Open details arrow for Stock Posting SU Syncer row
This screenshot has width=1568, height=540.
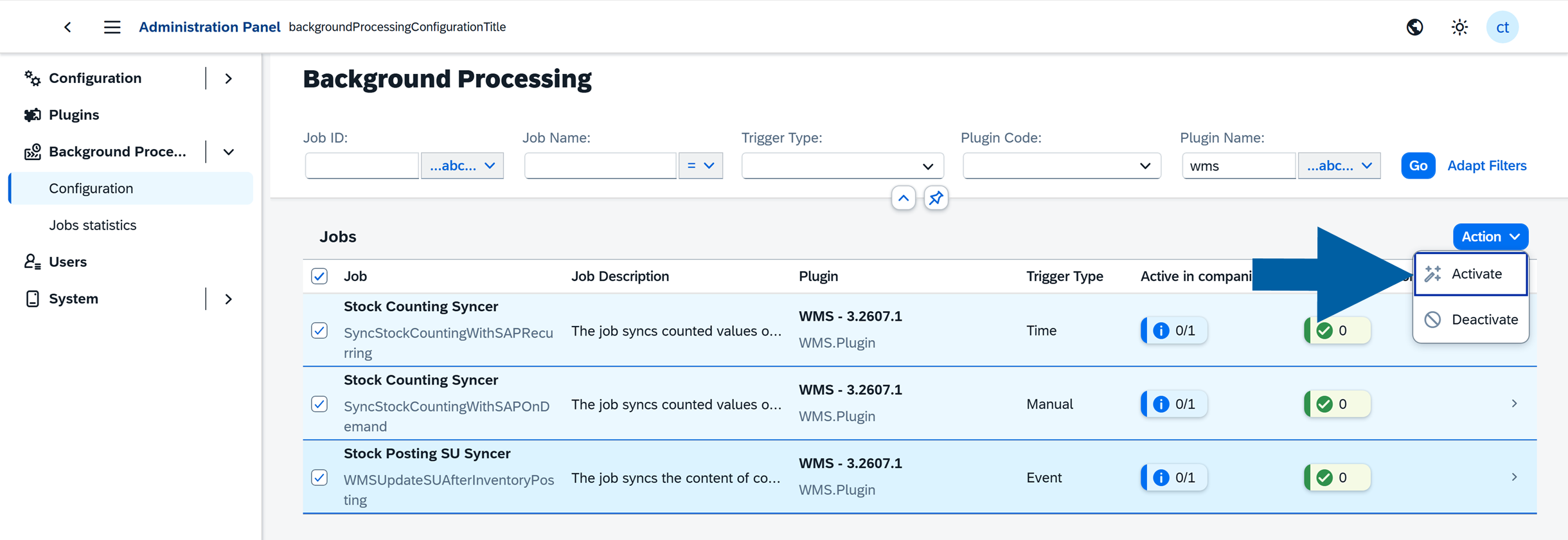coord(1515,478)
